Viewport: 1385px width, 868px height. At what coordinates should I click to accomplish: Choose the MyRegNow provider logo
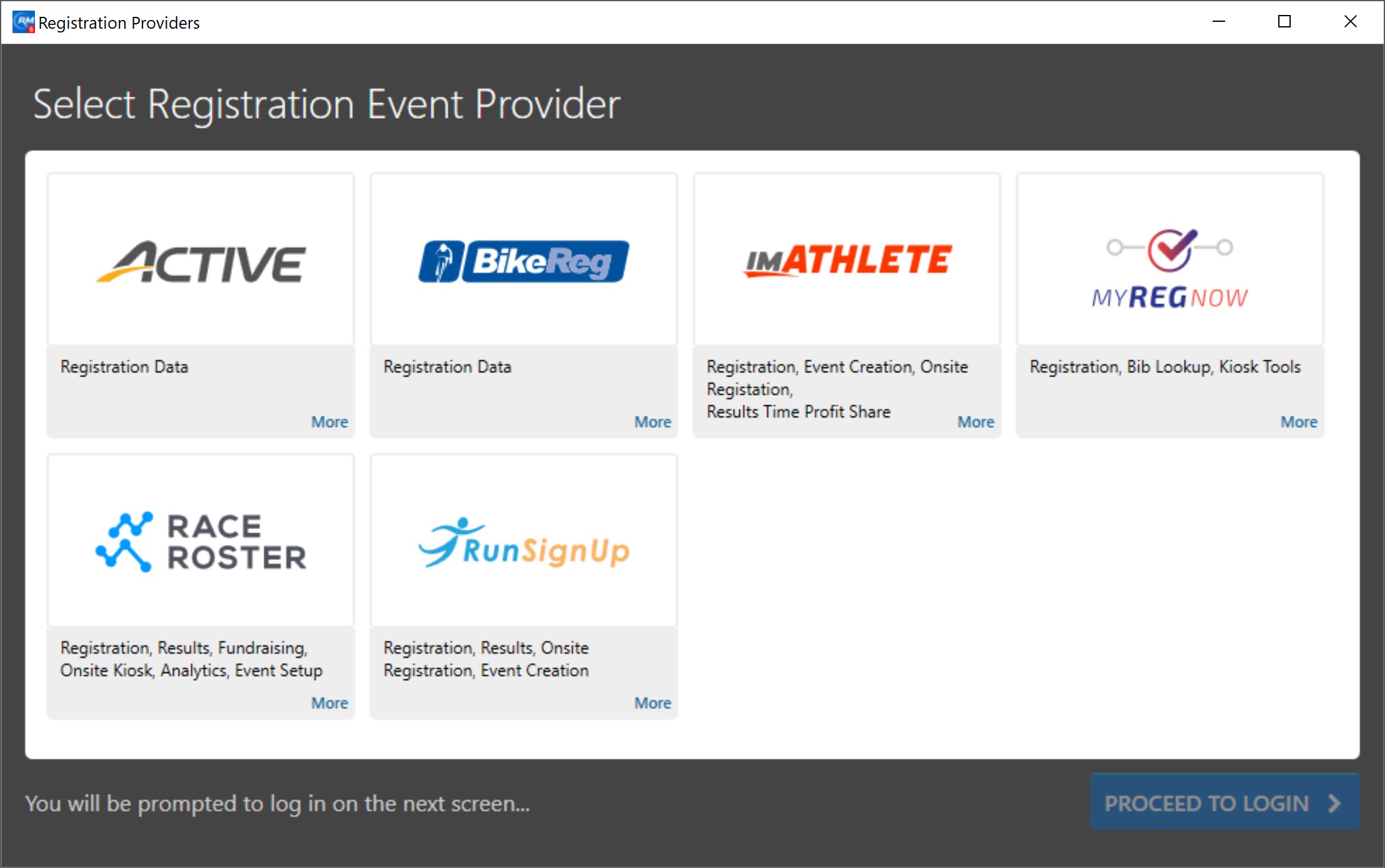click(1170, 269)
